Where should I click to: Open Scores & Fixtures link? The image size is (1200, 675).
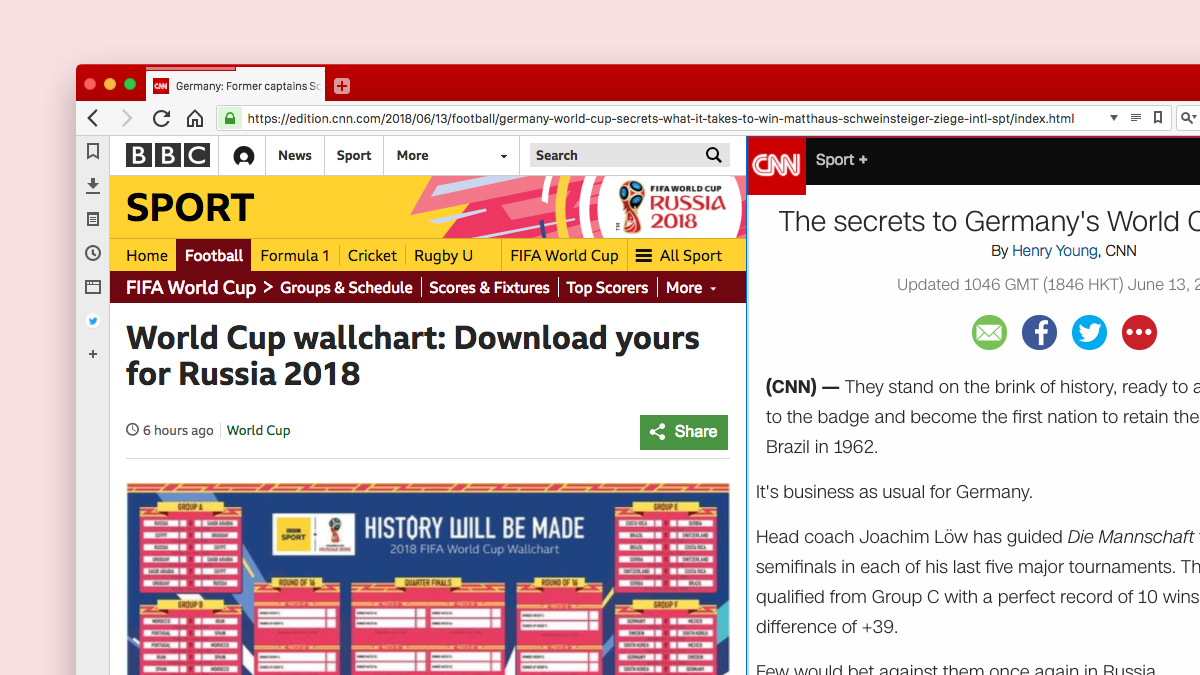click(489, 288)
